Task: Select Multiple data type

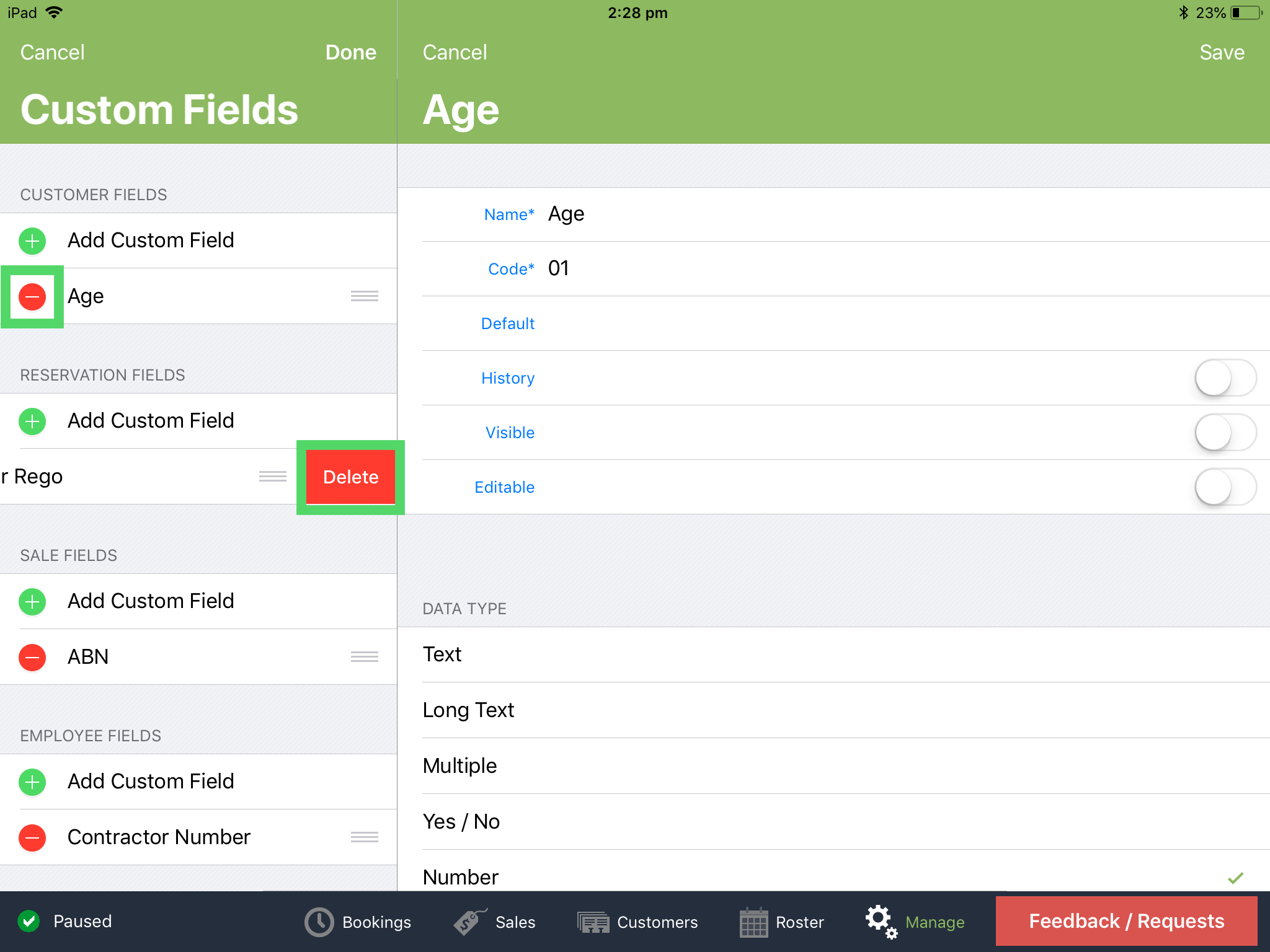Action: click(833, 766)
